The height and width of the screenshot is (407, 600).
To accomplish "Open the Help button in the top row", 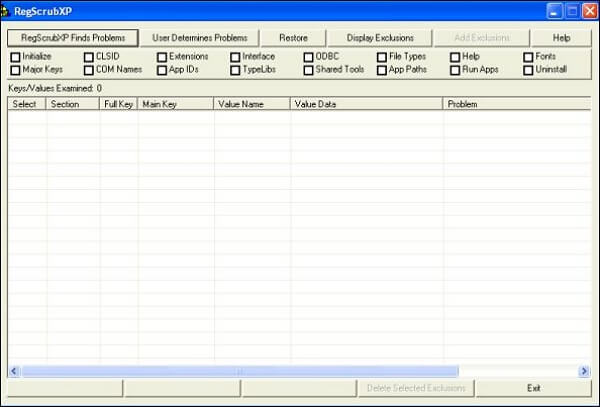I will pyautogui.click(x=561, y=38).
